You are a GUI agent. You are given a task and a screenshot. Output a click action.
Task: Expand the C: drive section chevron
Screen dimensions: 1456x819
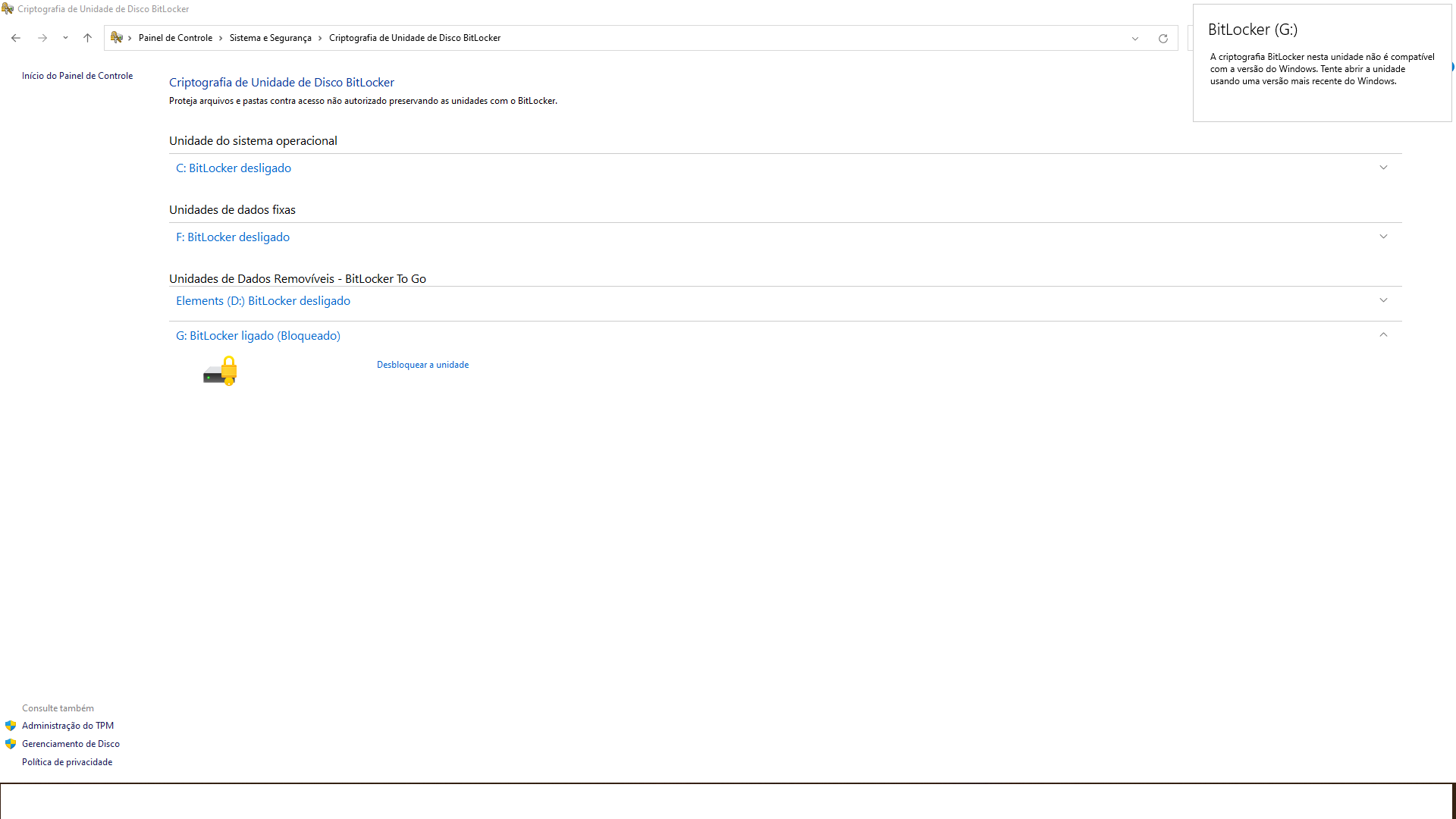(x=1383, y=168)
